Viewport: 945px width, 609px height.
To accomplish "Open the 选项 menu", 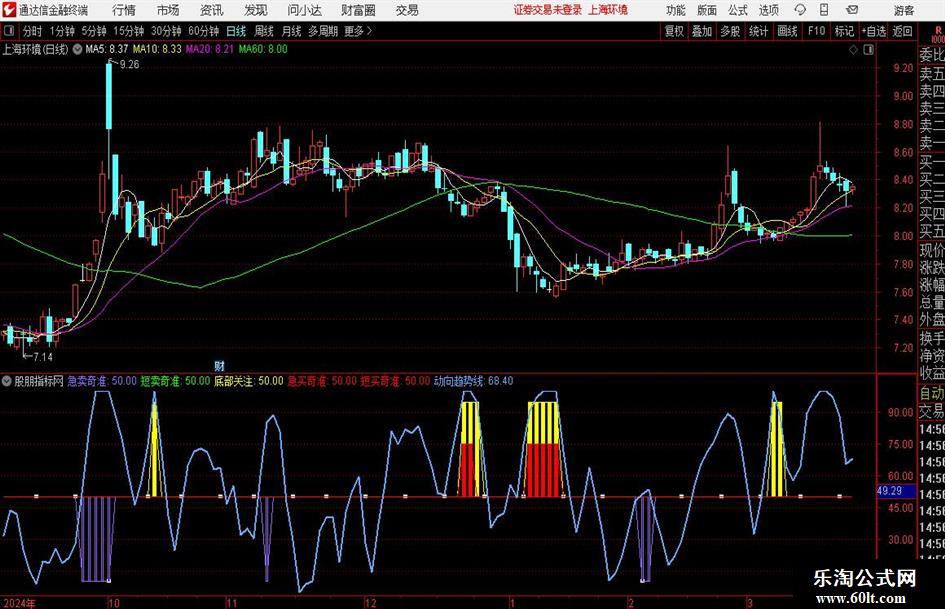I will coord(768,10).
